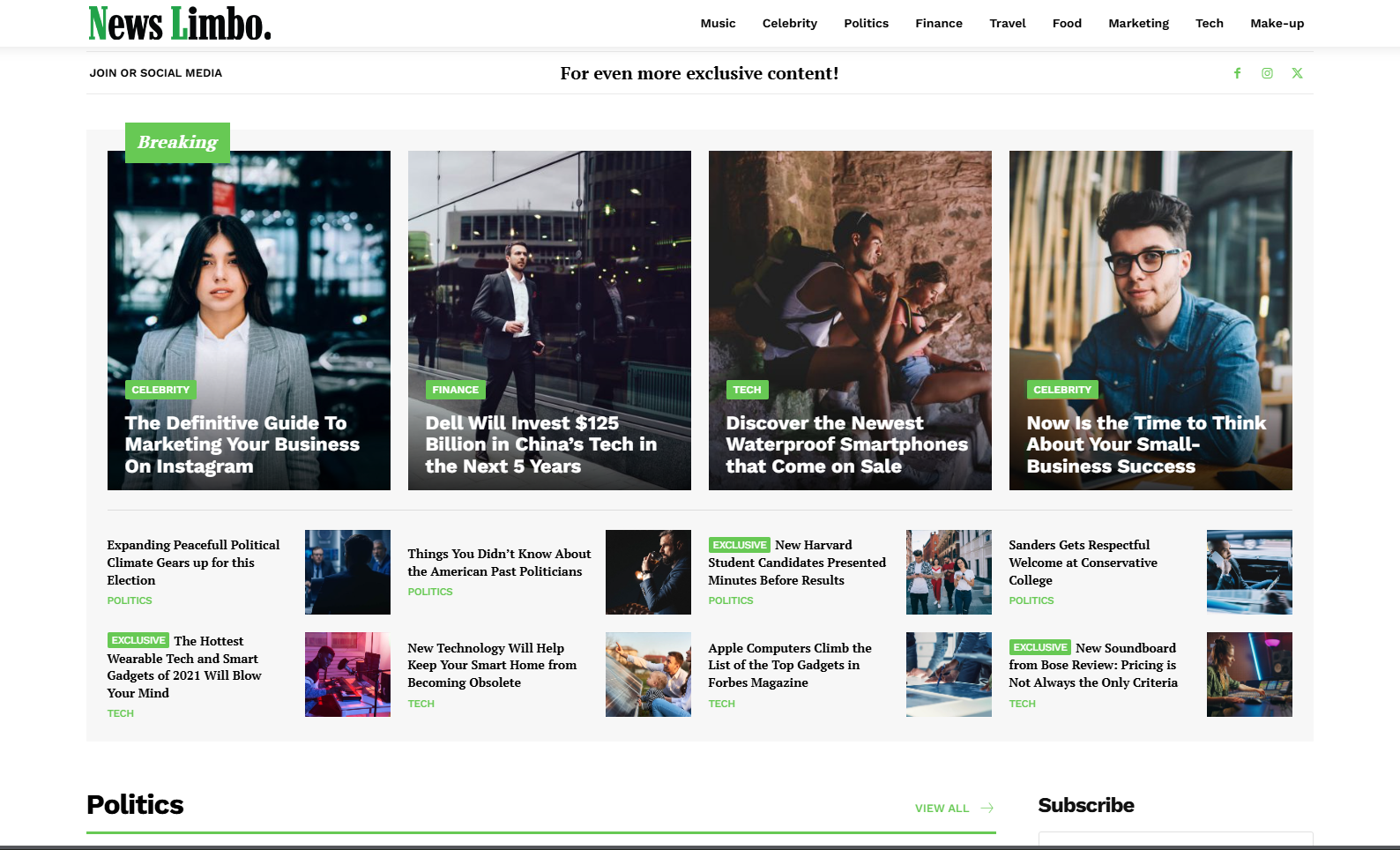Click the Finance category tag on Dell article
Screen dimensions: 1400x850
[x=455, y=390]
